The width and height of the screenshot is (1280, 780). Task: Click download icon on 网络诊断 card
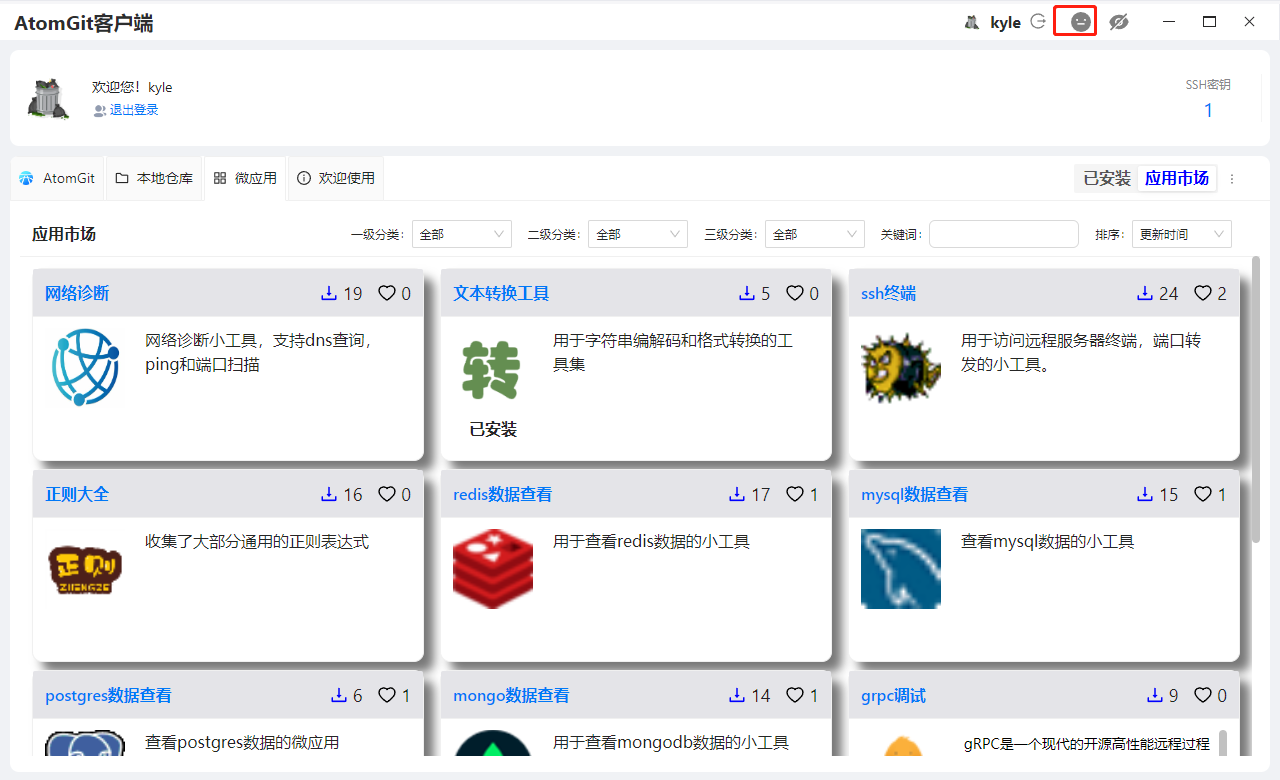[328, 293]
